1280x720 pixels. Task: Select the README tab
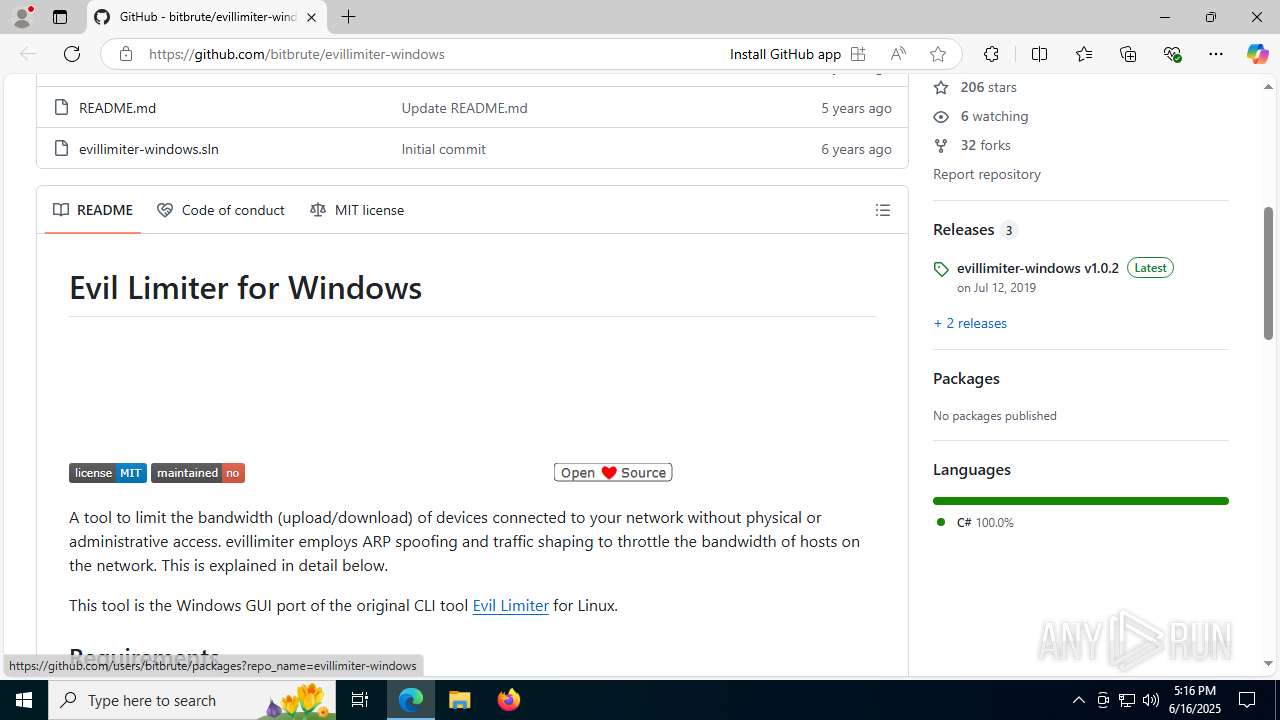click(x=93, y=210)
